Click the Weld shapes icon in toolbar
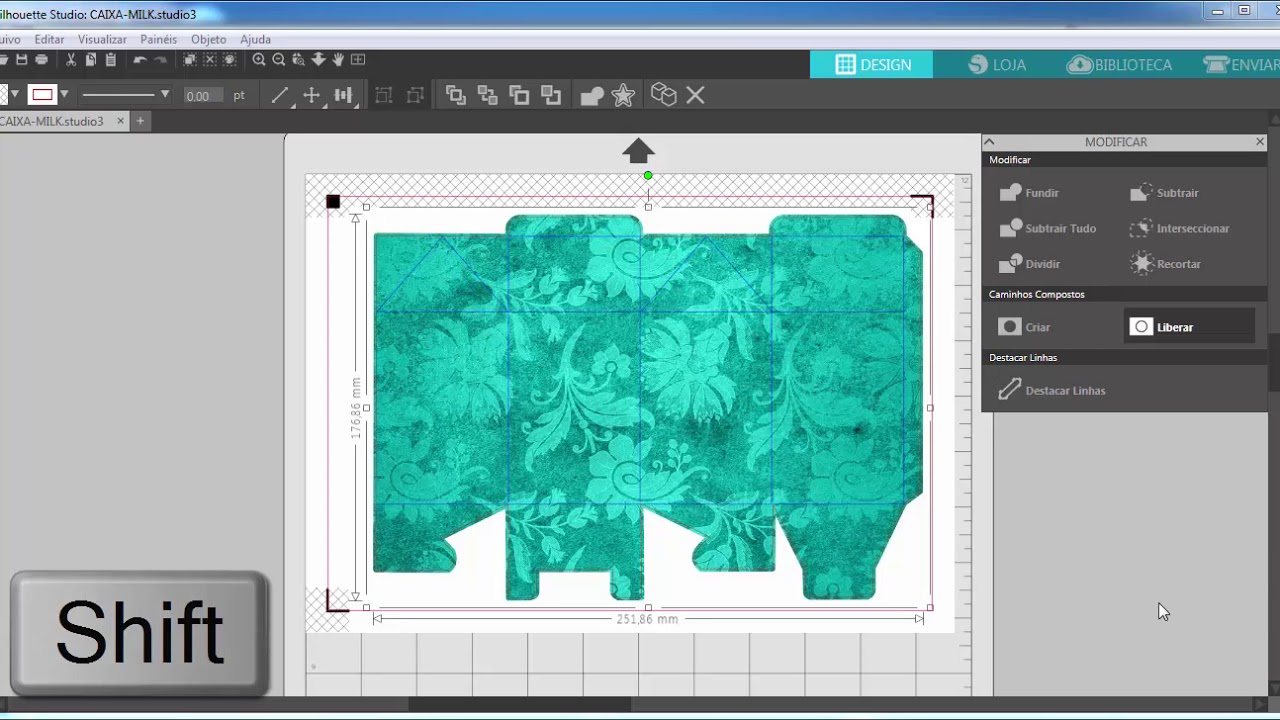 coord(591,95)
